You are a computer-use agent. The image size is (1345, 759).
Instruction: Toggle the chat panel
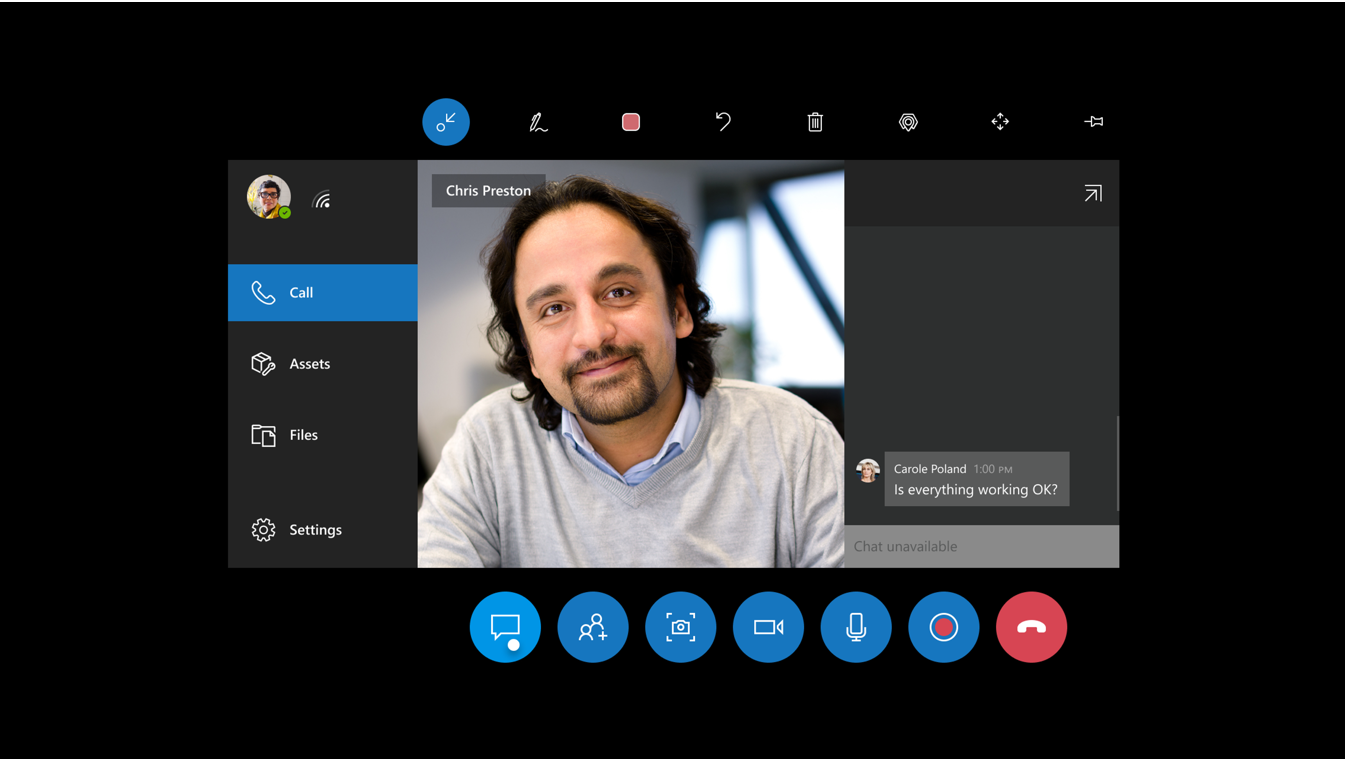pos(505,627)
